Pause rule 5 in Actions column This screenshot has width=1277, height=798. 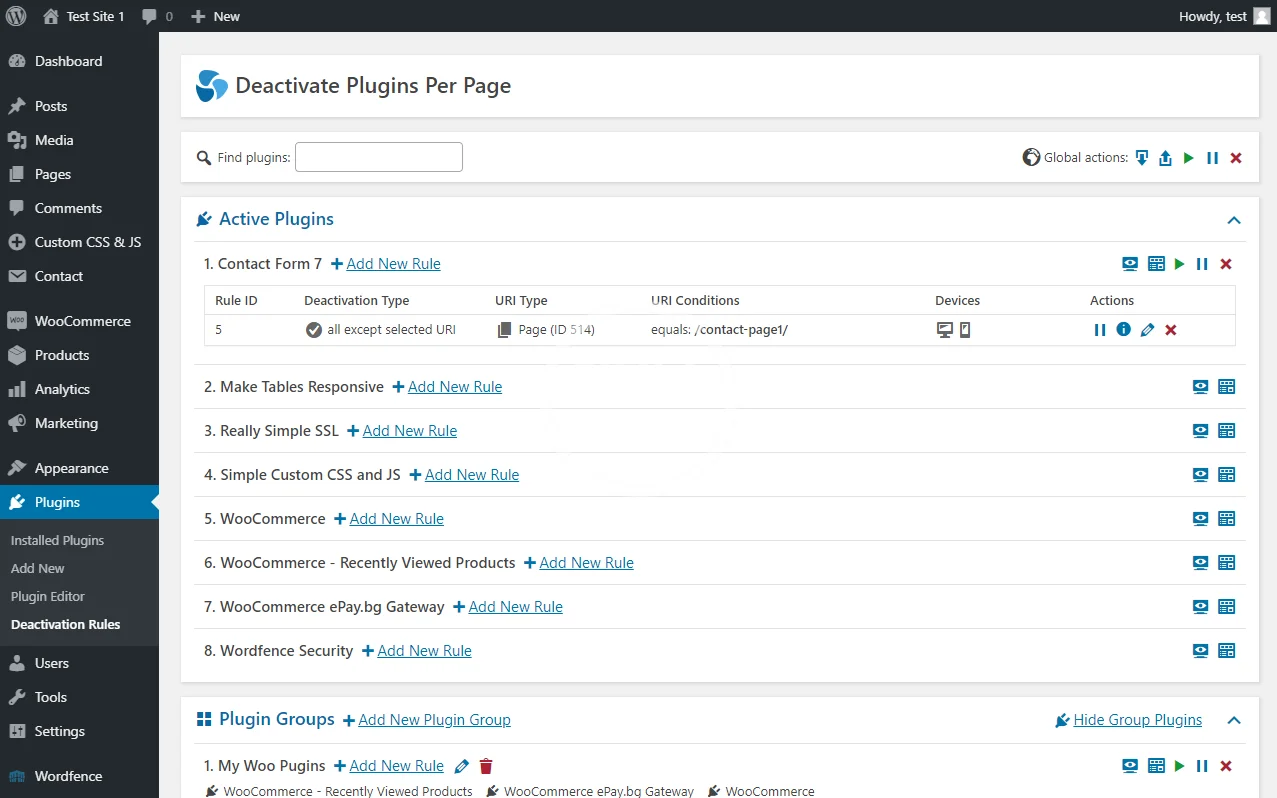tap(1100, 330)
